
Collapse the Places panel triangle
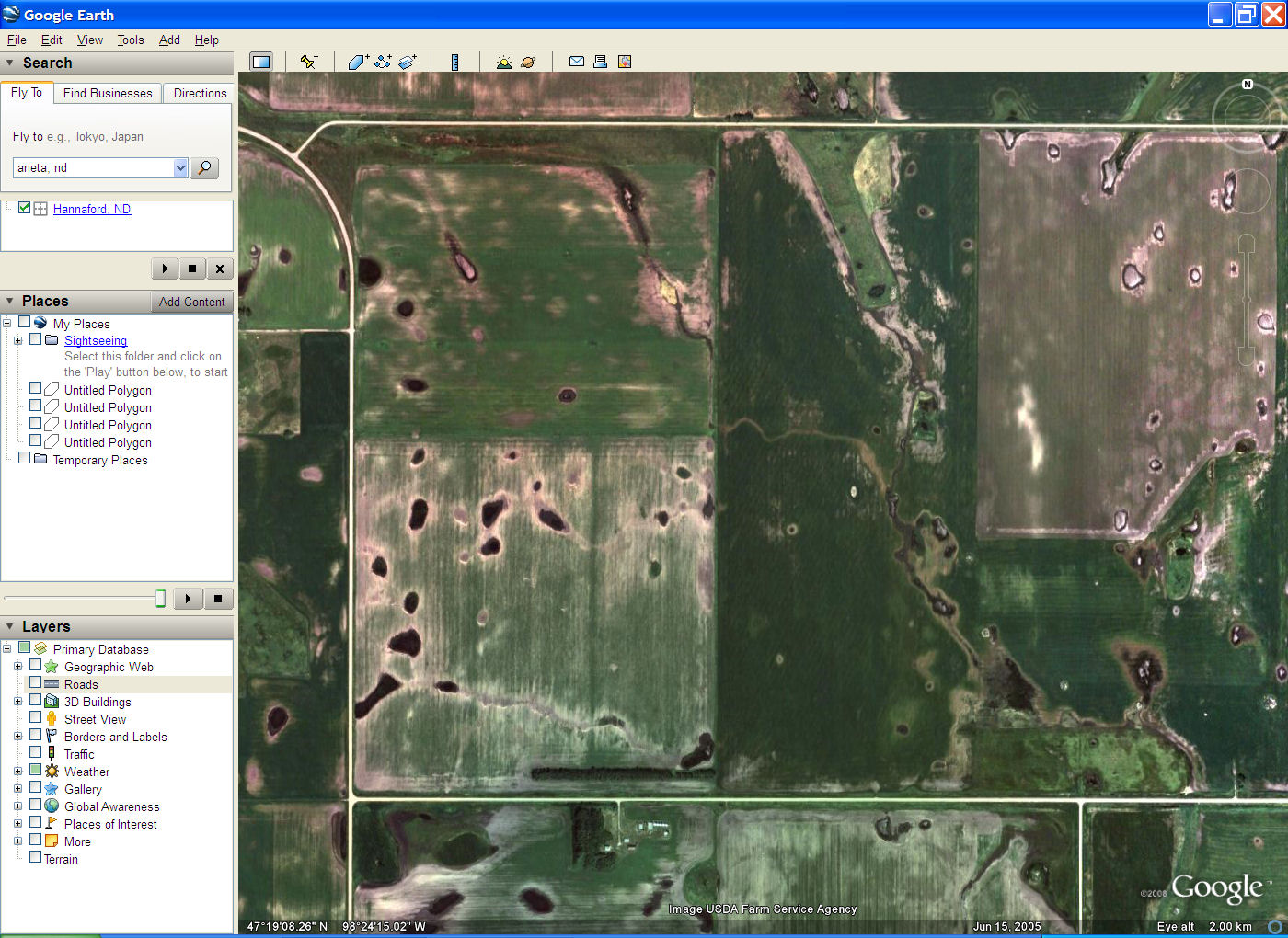(x=10, y=302)
